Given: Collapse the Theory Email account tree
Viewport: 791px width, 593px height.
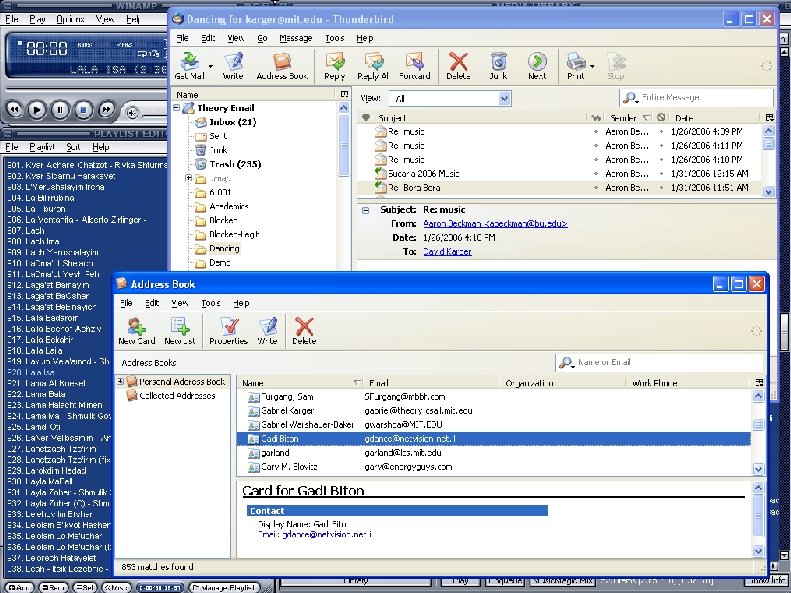Looking at the screenshot, I should pos(177,108).
